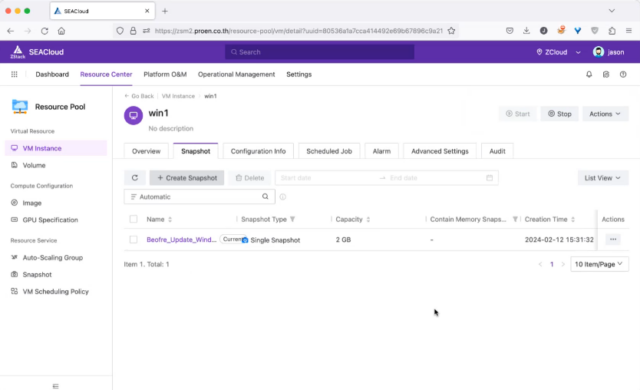Reload the page with browser refresh icon

coord(44,31)
